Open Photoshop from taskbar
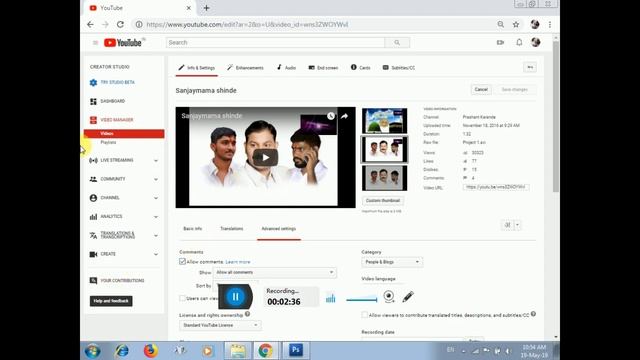This screenshot has height=360, width=640. click(x=296, y=350)
